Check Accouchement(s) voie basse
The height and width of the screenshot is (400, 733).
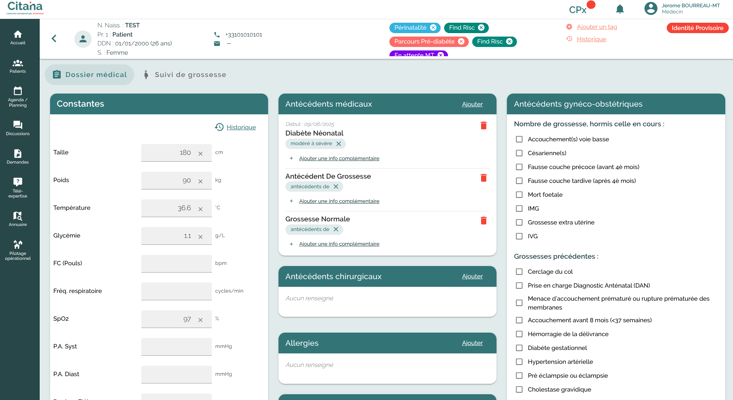click(x=519, y=139)
